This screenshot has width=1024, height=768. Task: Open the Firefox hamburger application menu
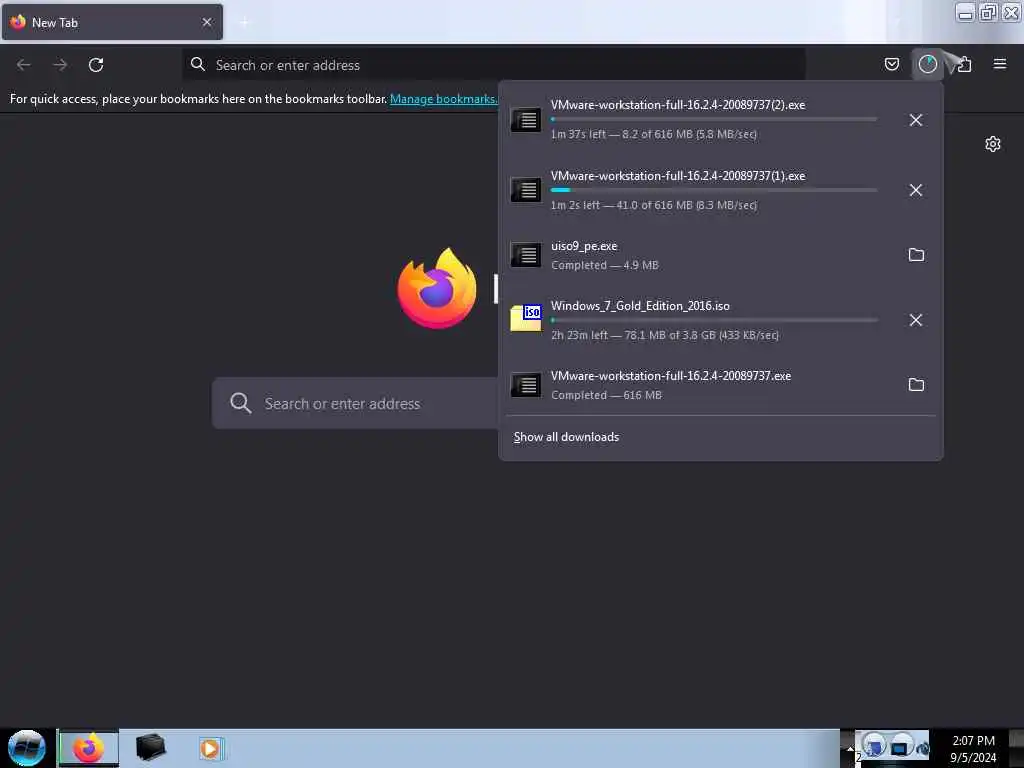(999, 64)
